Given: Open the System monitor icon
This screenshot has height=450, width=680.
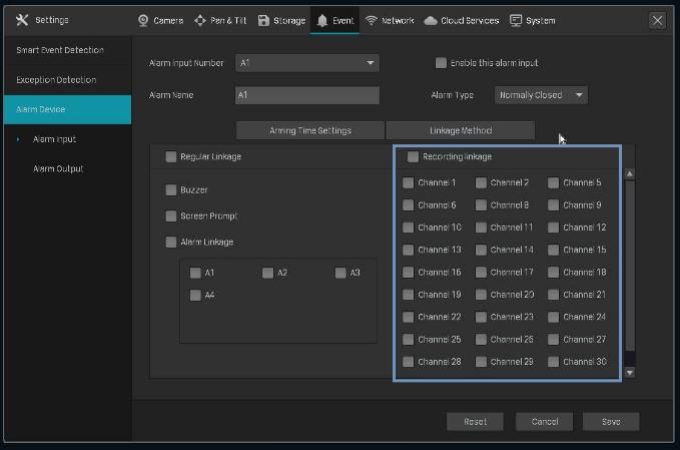Looking at the screenshot, I should (x=516, y=20).
